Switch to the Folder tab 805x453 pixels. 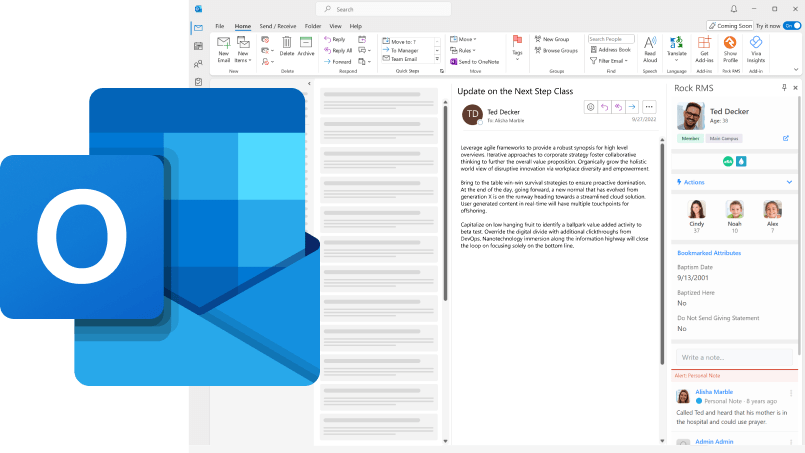(313, 26)
